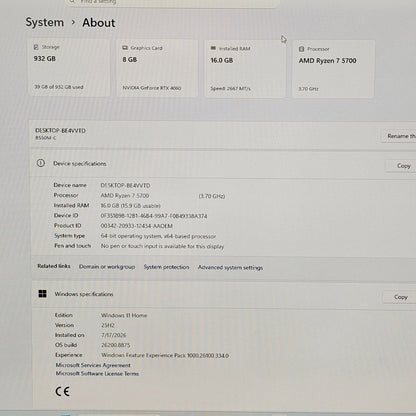This screenshot has height=416, width=416.
Task: Select the Windows Feature Experience Pack text
Action: [x=165, y=355]
